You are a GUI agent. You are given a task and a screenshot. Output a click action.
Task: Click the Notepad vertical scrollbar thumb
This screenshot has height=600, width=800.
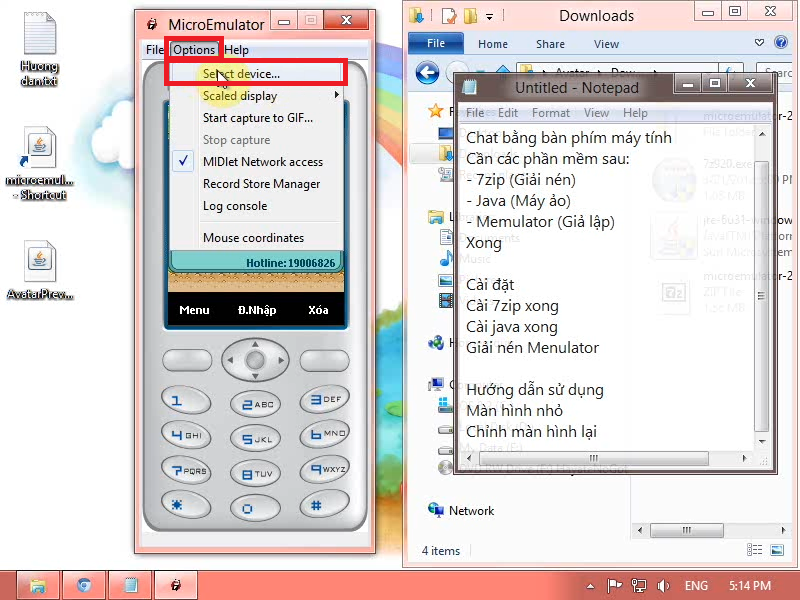pyautogui.click(x=761, y=295)
